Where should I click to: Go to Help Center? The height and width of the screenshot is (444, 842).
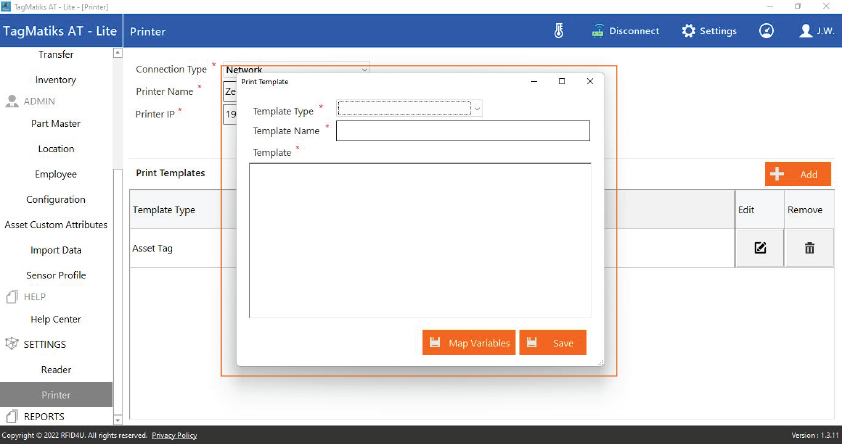click(56, 320)
